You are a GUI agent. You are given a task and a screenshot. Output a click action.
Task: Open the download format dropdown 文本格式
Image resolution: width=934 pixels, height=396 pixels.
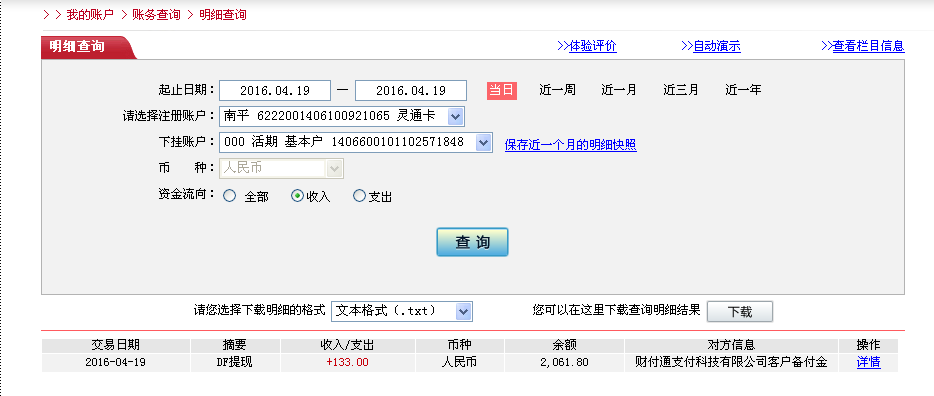pyautogui.click(x=401, y=311)
